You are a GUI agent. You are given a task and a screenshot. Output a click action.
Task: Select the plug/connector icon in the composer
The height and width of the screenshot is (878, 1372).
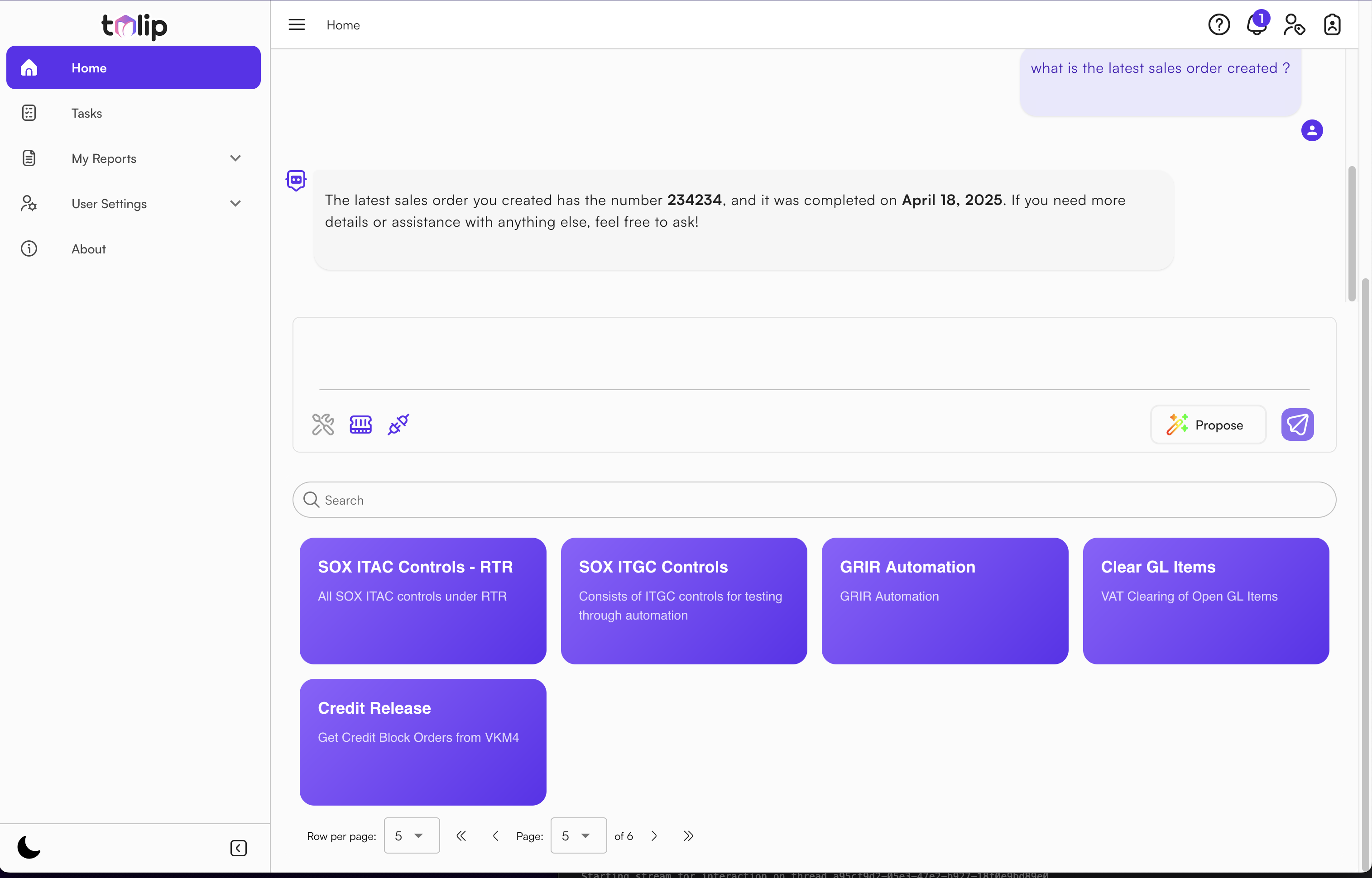tap(398, 424)
